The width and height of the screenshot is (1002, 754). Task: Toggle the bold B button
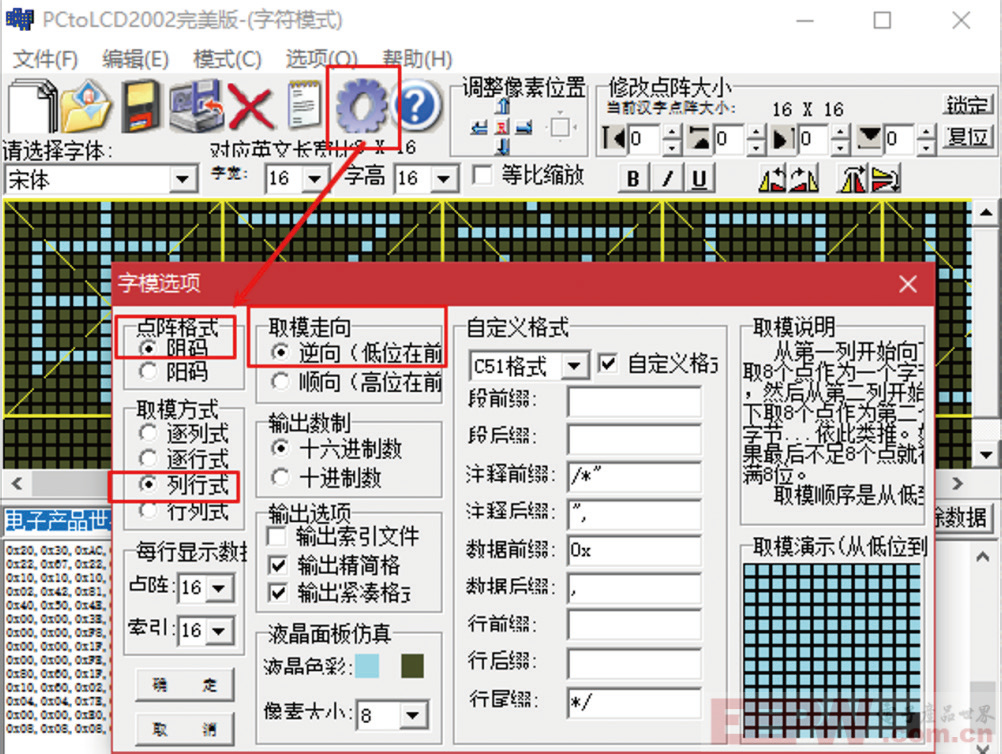(x=633, y=178)
